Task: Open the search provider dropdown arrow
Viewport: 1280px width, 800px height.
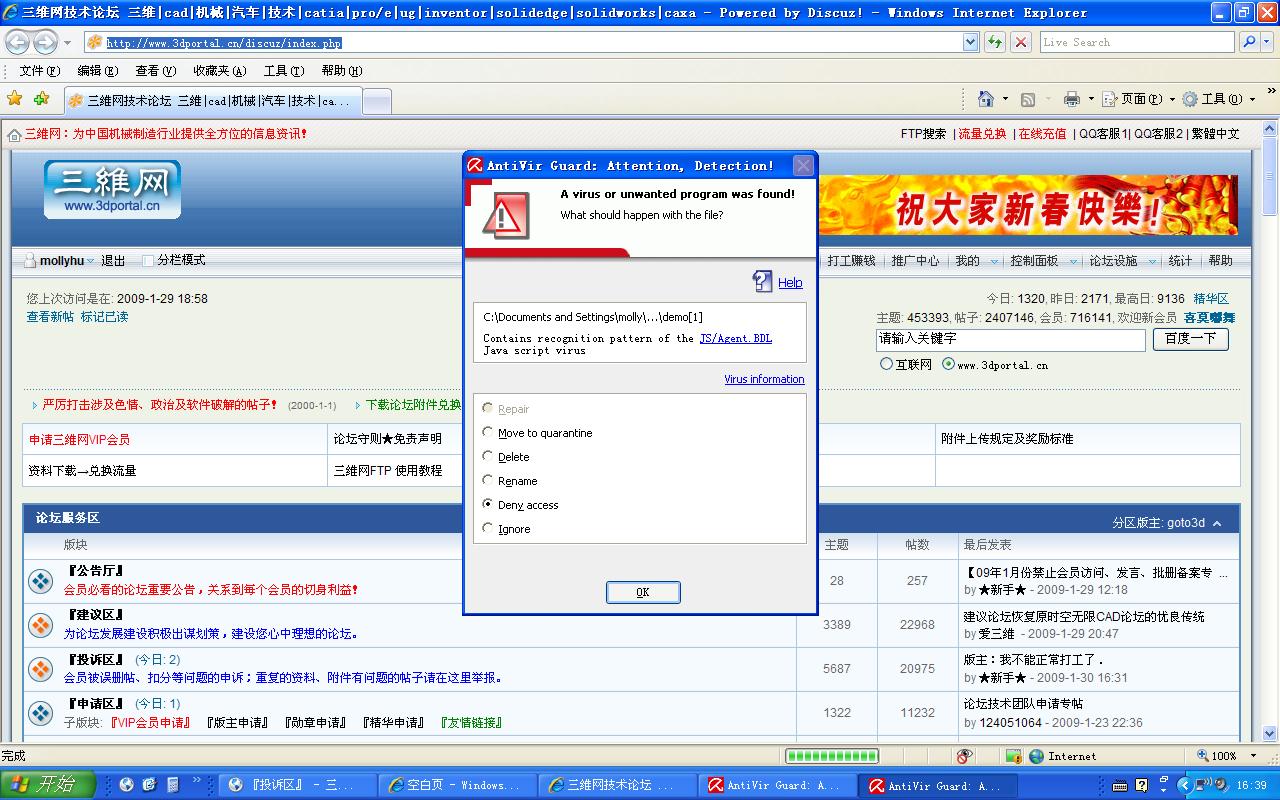Action: point(1268,42)
